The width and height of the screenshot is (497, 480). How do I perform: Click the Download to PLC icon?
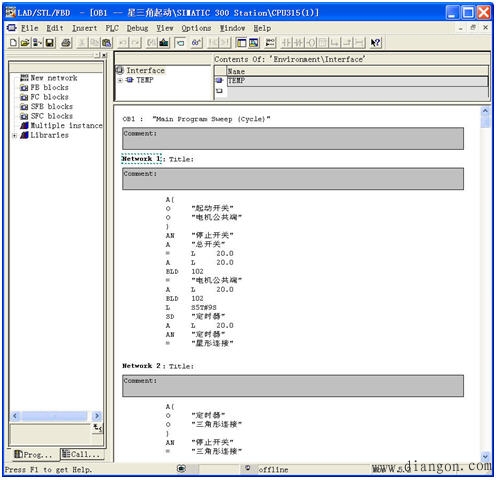(164, 43)
